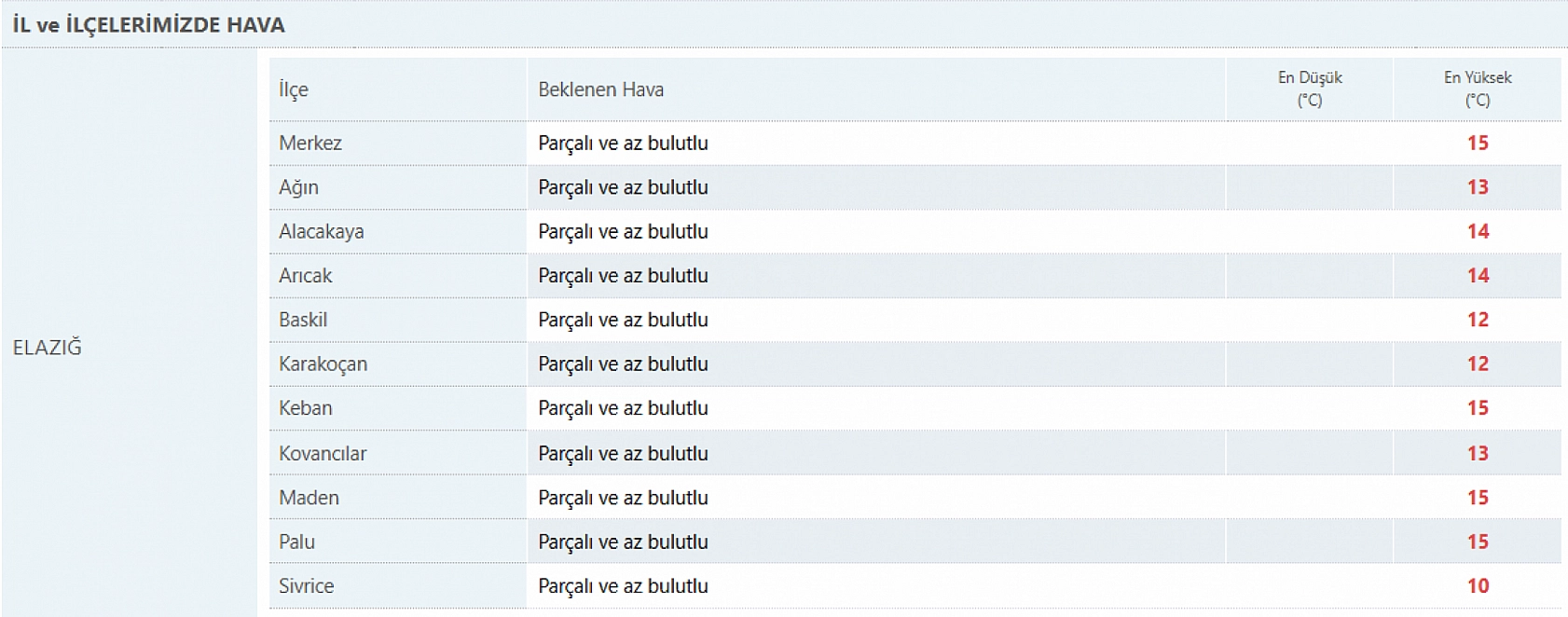Click the İlçe column header

pyautogui.click(x=294, y=89)
